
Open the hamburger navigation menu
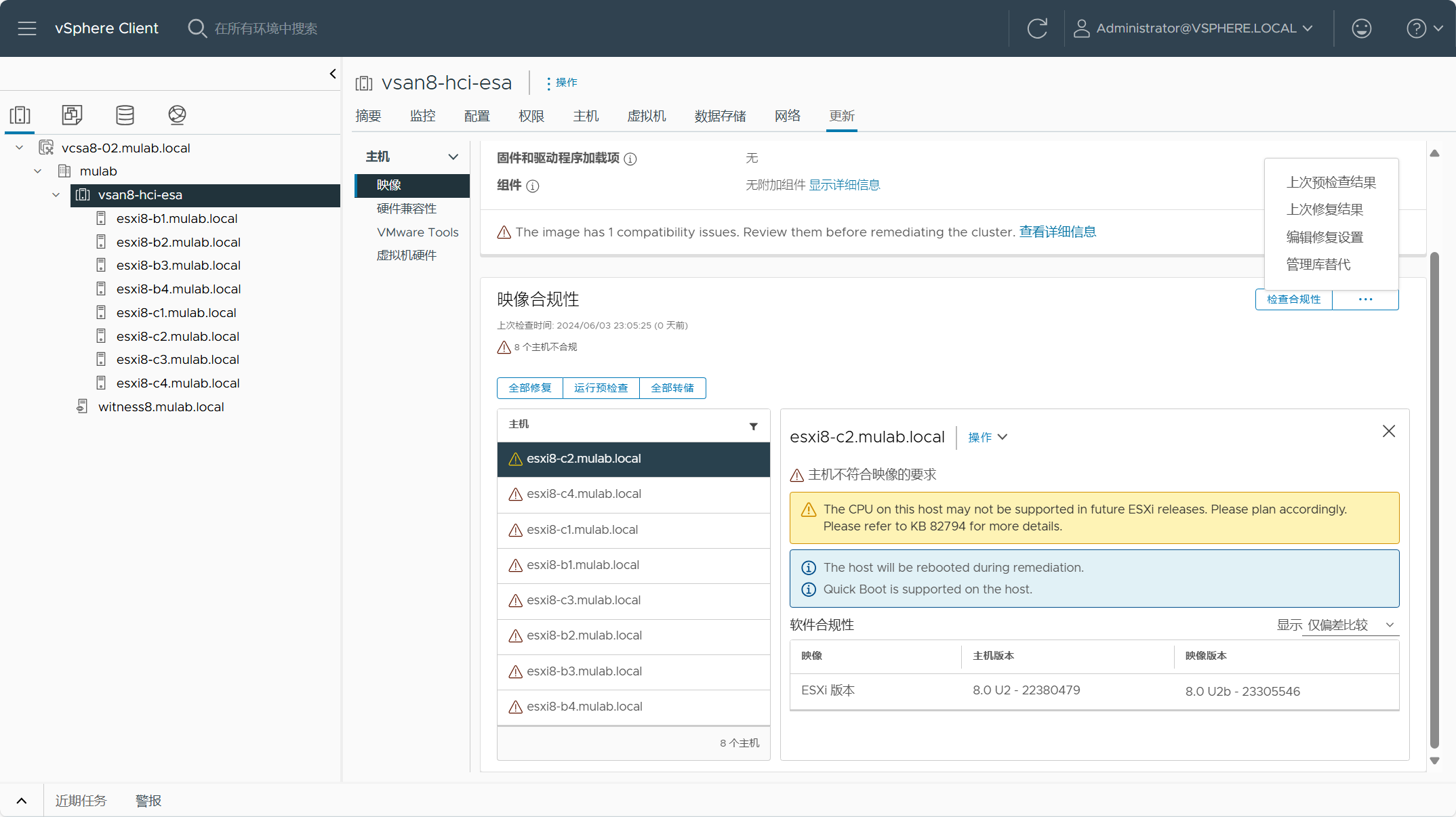[27, 28]
